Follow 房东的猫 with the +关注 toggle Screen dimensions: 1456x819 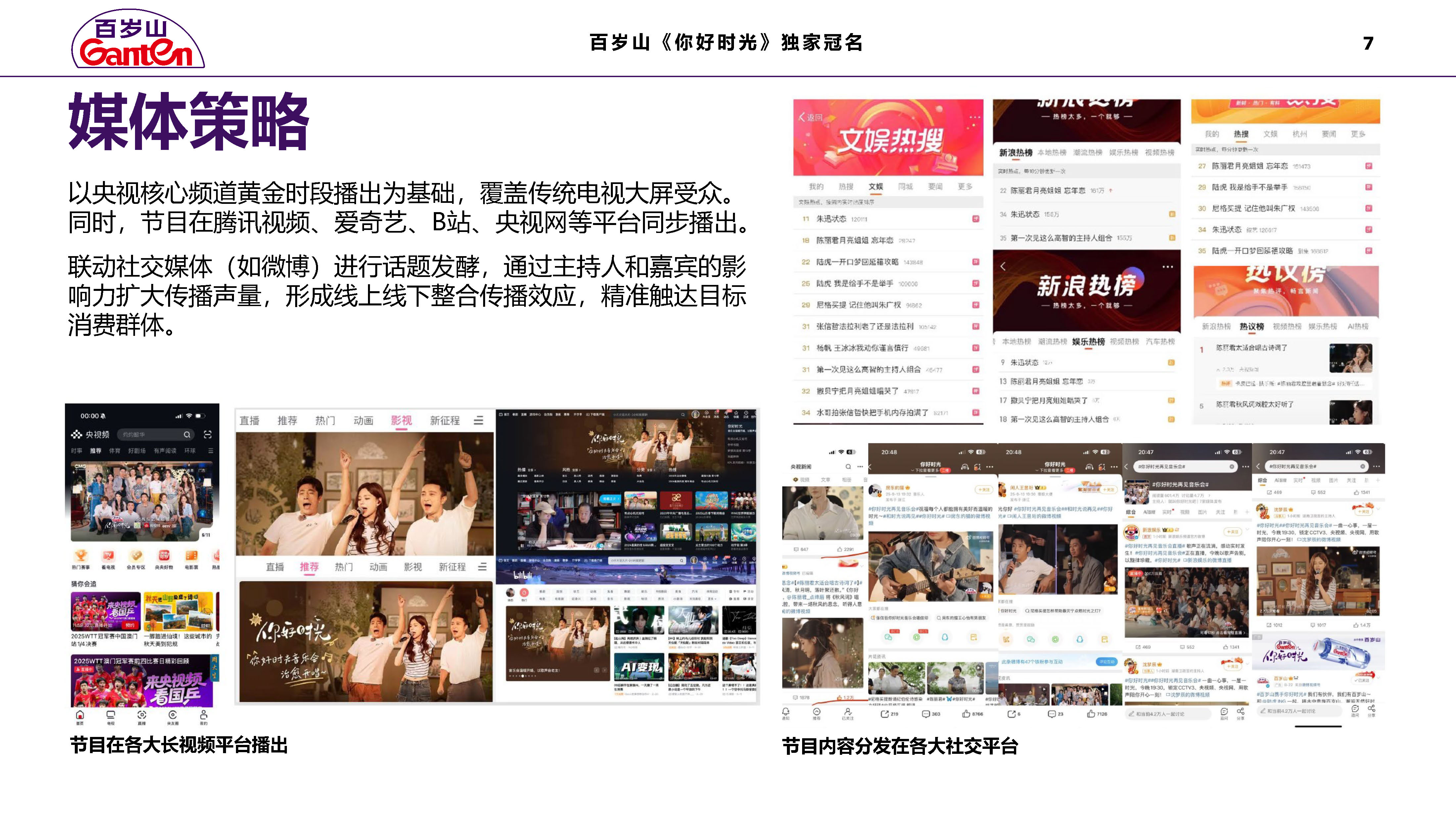pyautogui.click(x=983, y=489)
